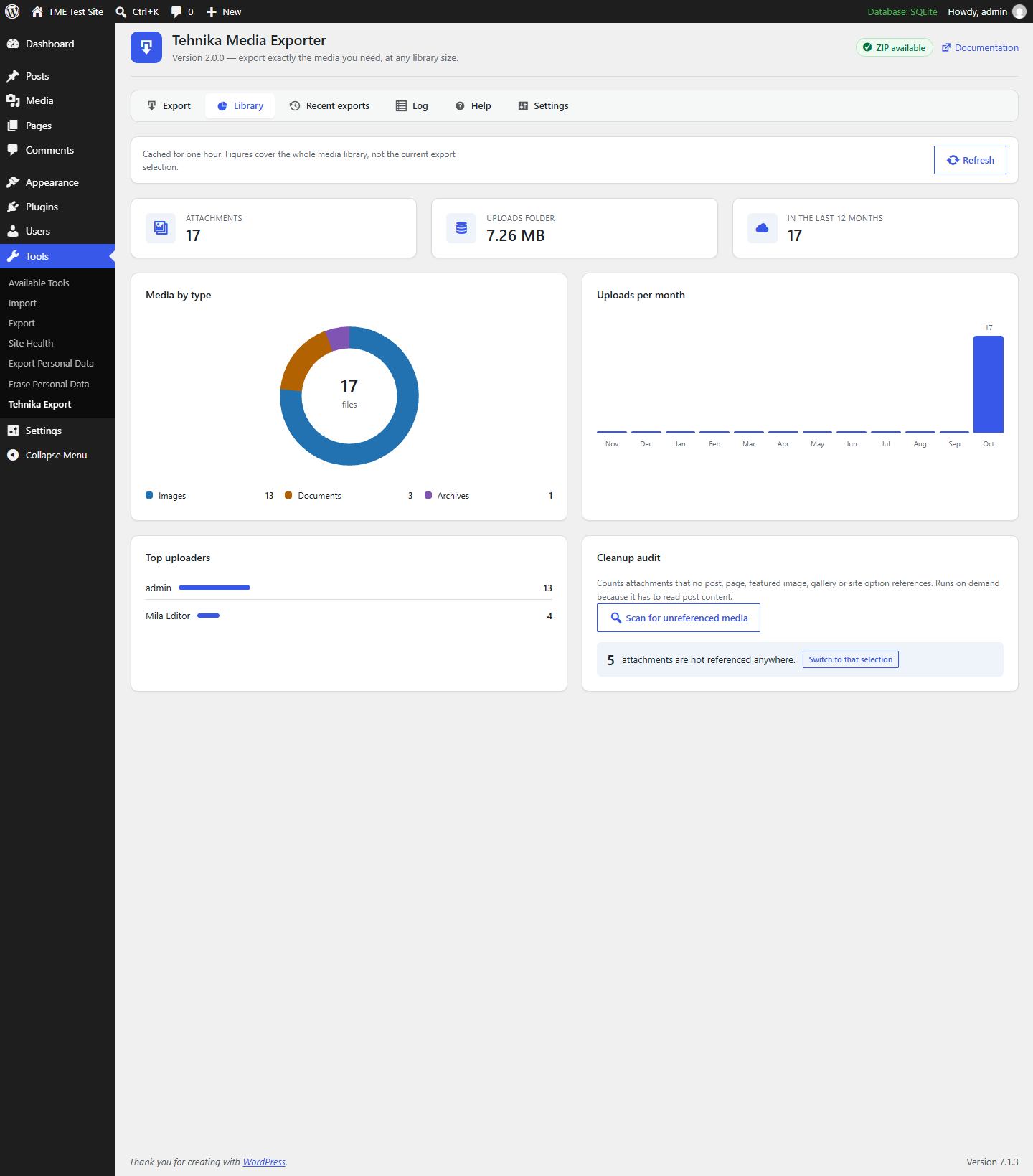Click the admin uploader progress bar

214,588
